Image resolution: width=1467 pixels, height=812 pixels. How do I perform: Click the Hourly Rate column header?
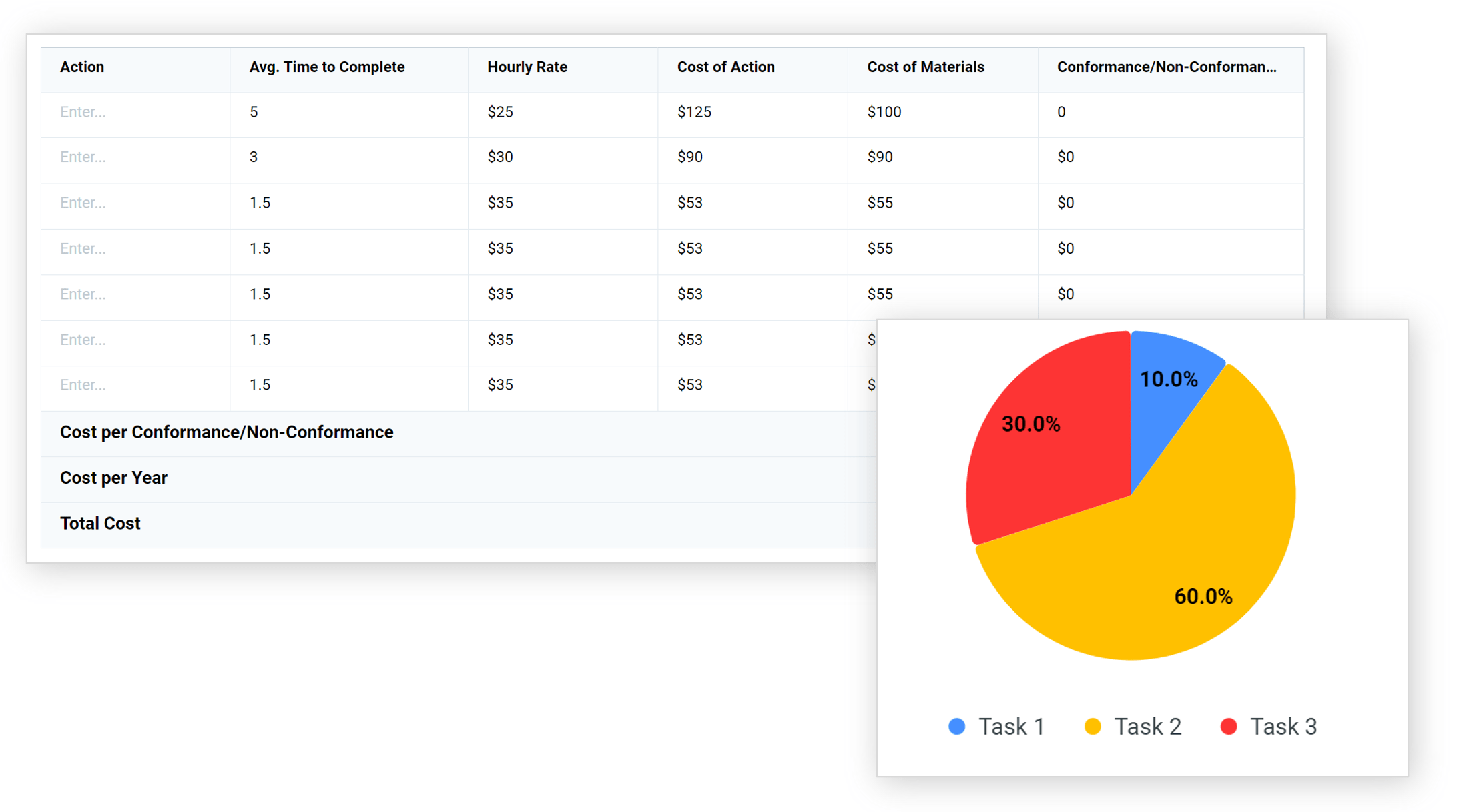(527, 67)
